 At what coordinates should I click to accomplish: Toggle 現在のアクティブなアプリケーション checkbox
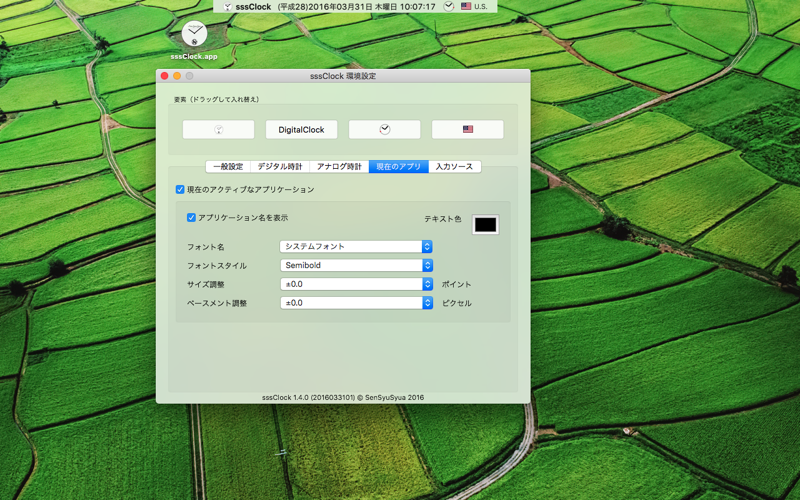(x=180, y=189)
